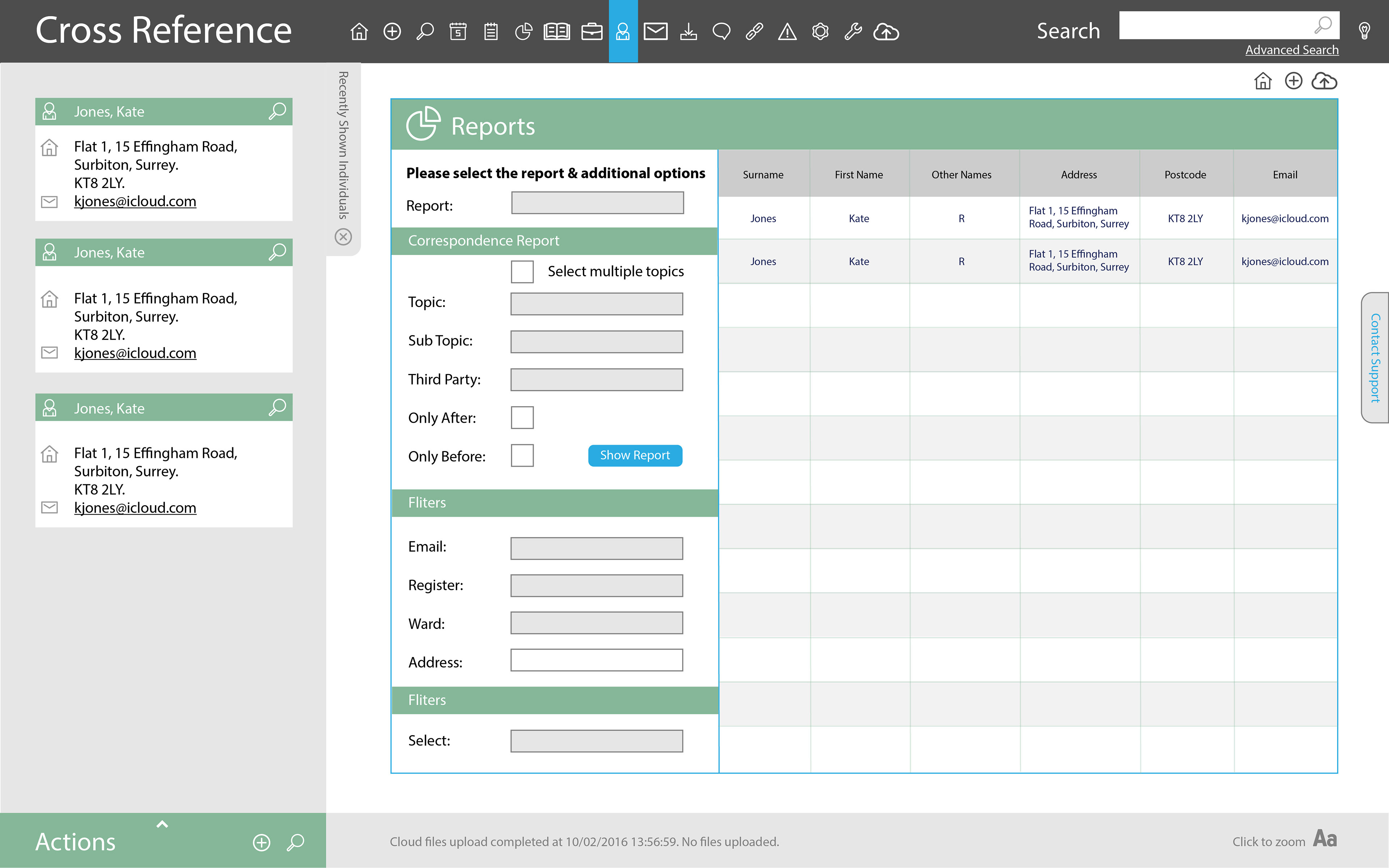Screen dimensions: 1389x868
Task: Open the Topic dropdown field
Action: [x=596, y=304]
